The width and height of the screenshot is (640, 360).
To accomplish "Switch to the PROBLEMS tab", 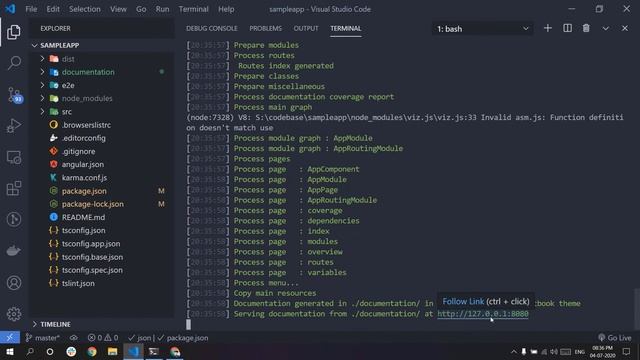I will pos(265,29).
